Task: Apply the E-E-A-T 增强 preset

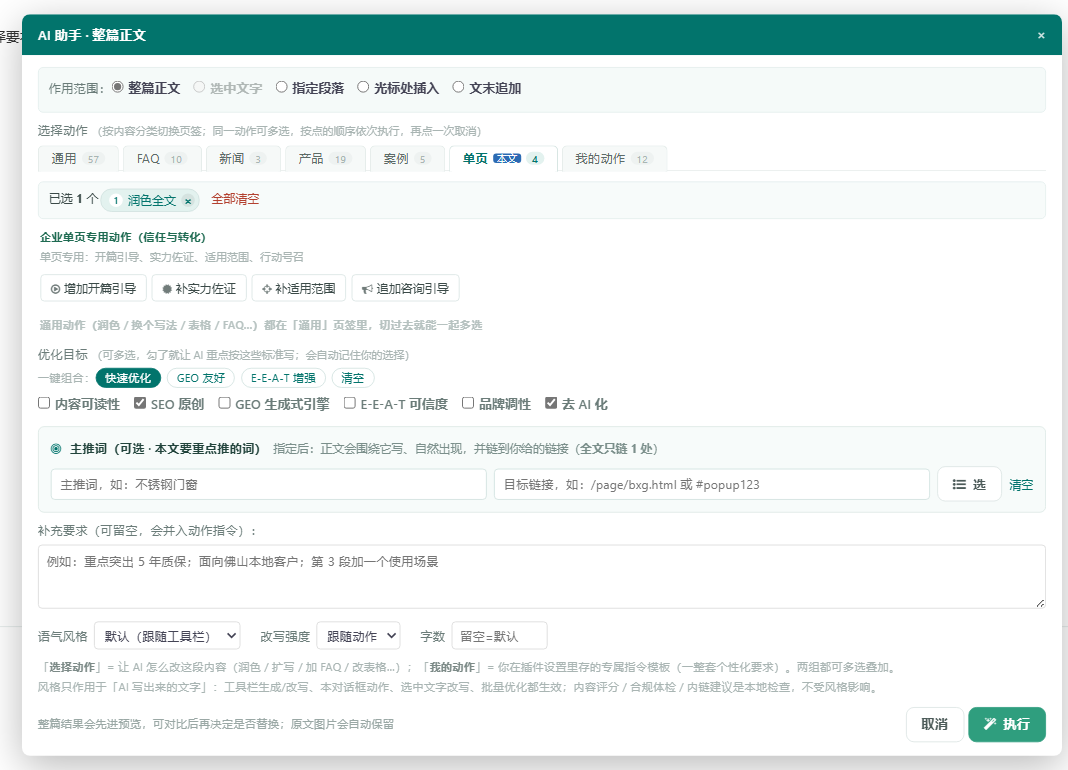Action: pos(283,378)
